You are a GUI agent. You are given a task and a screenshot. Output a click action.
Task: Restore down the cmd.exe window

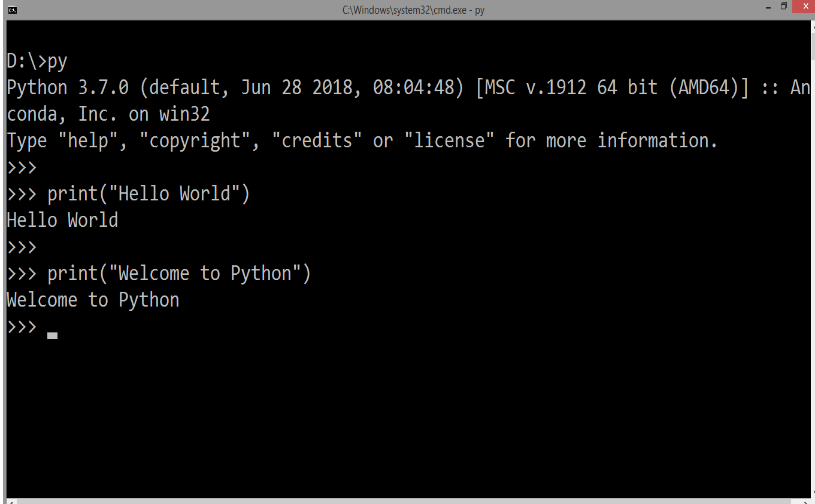783,7
